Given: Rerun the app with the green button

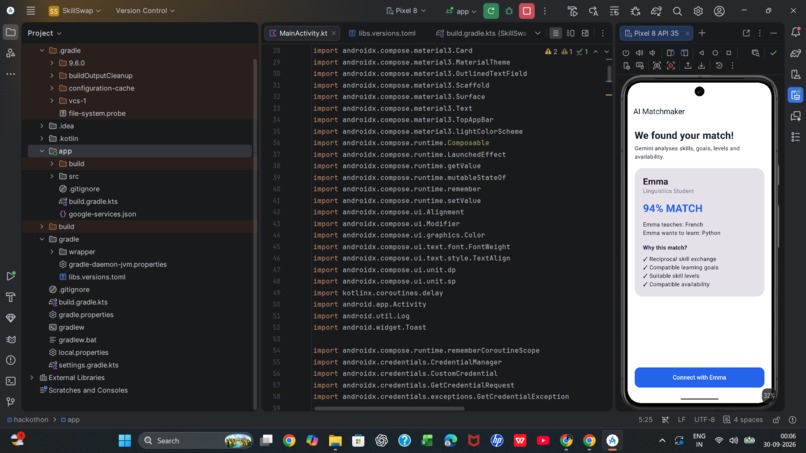Looking at the screenshot, I should pyautogui.click(x=491, y=11).
